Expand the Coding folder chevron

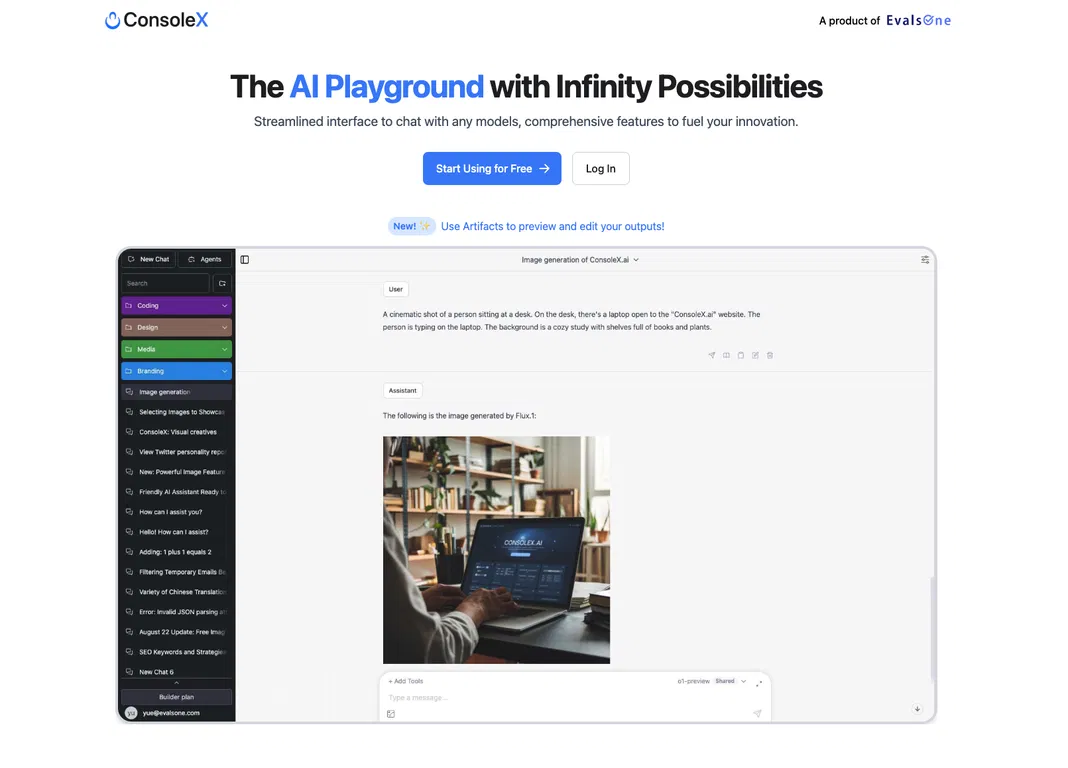coord(224,306)
